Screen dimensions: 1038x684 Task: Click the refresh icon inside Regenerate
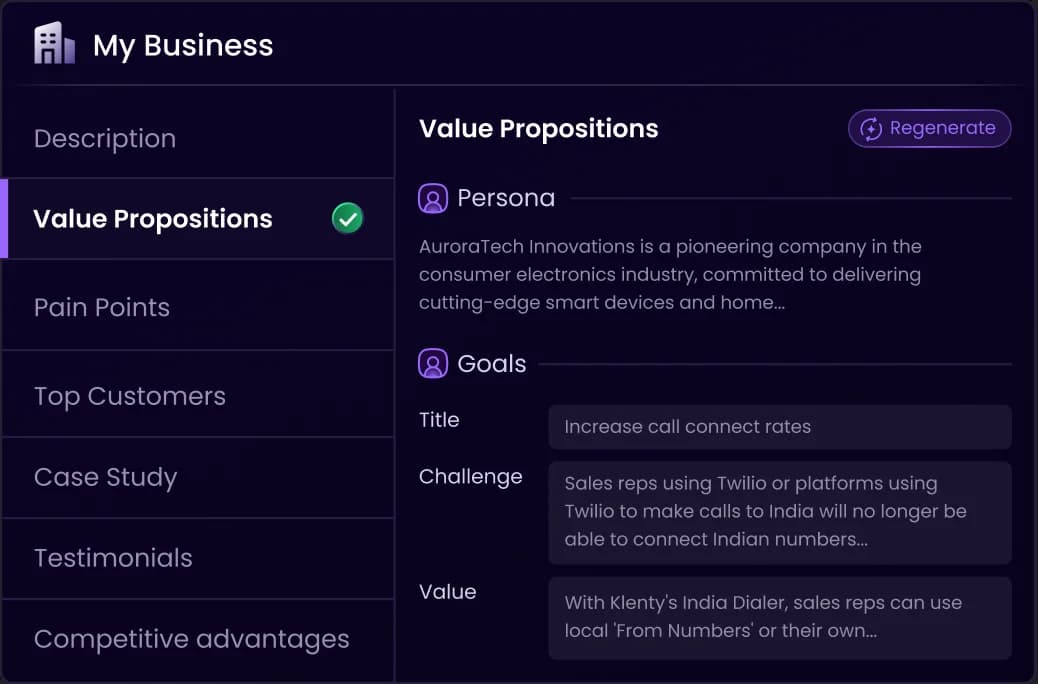tap(871, 128)
